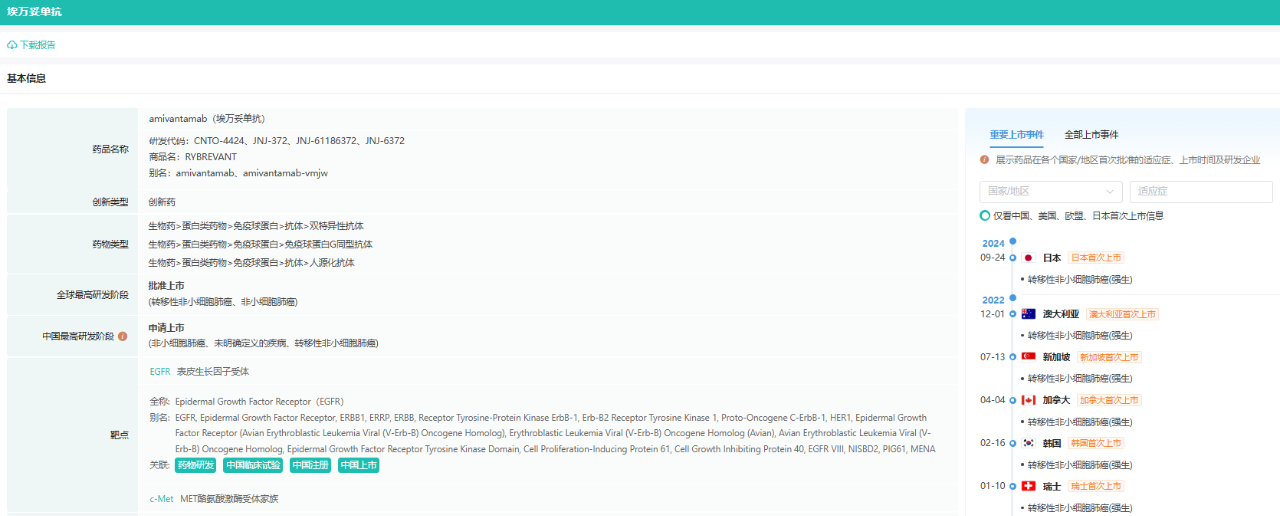
Task: Toggle 仅看中国、美国、欧盟、日本首次上市信息 option
Action: [x=985, y=216]
